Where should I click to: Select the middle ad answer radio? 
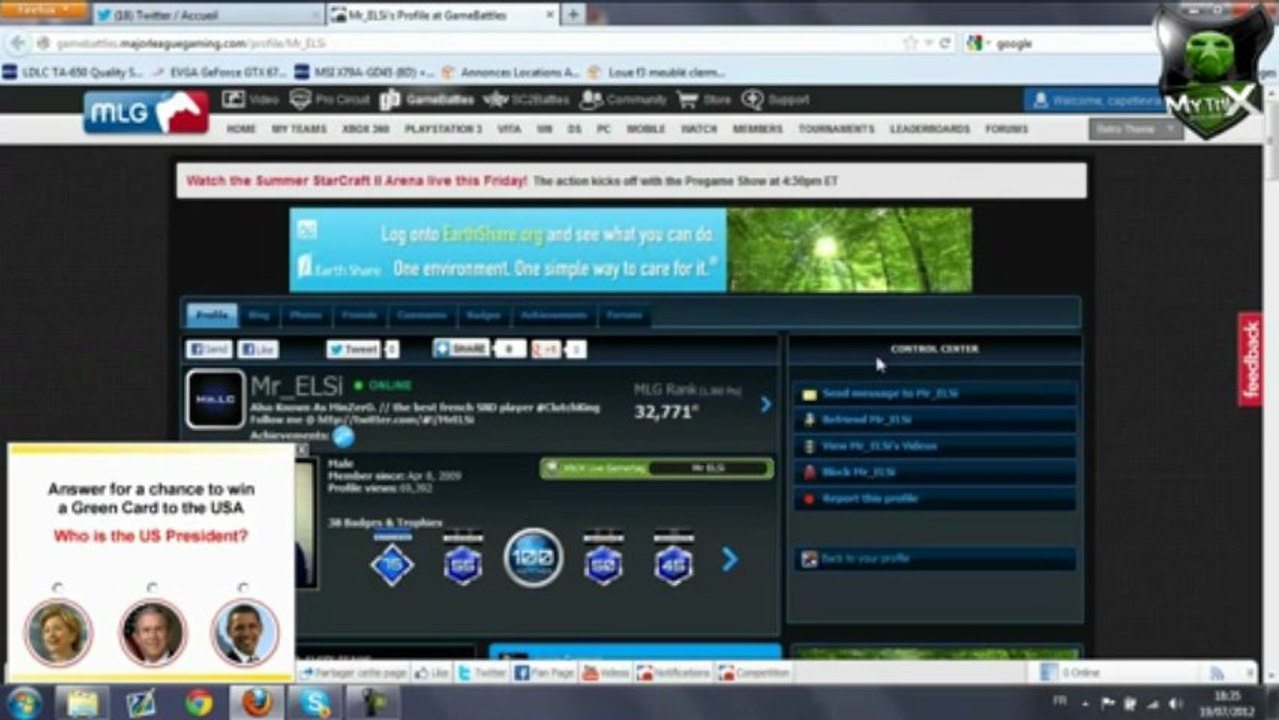(152, 588)
